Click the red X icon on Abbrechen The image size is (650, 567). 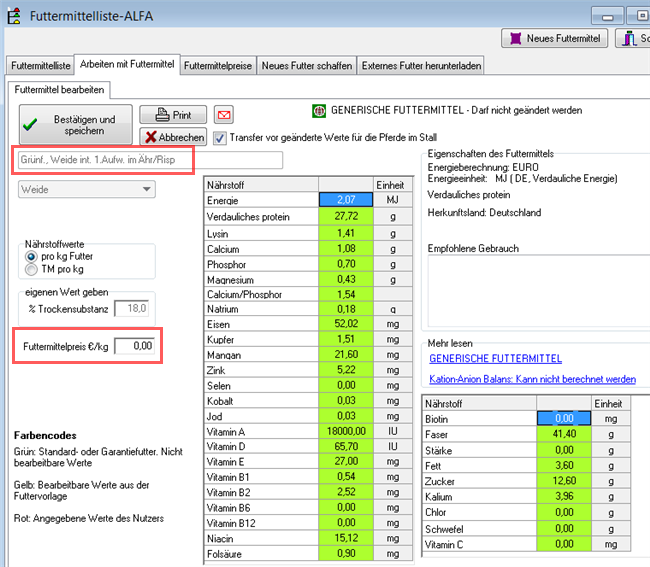pyautogui.click(x=151, y=137)
